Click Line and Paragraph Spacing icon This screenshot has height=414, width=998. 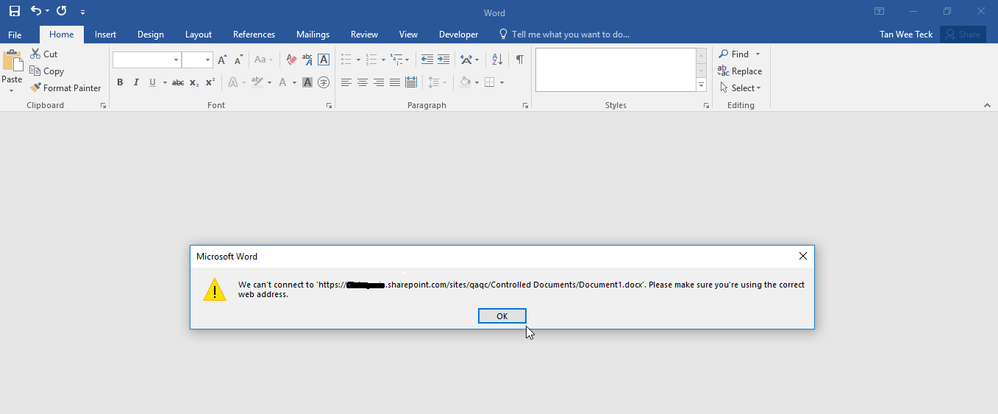[x=434, y=82]
